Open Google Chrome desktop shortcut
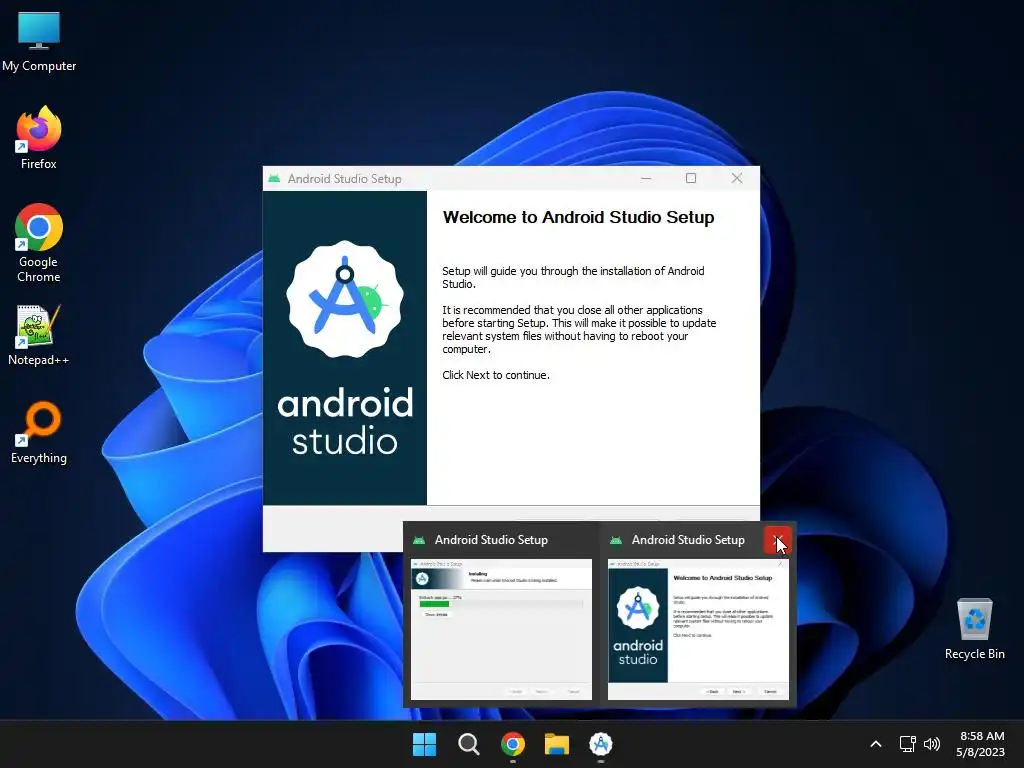Screen dimensions: 1024x768 tap(39, 243)
